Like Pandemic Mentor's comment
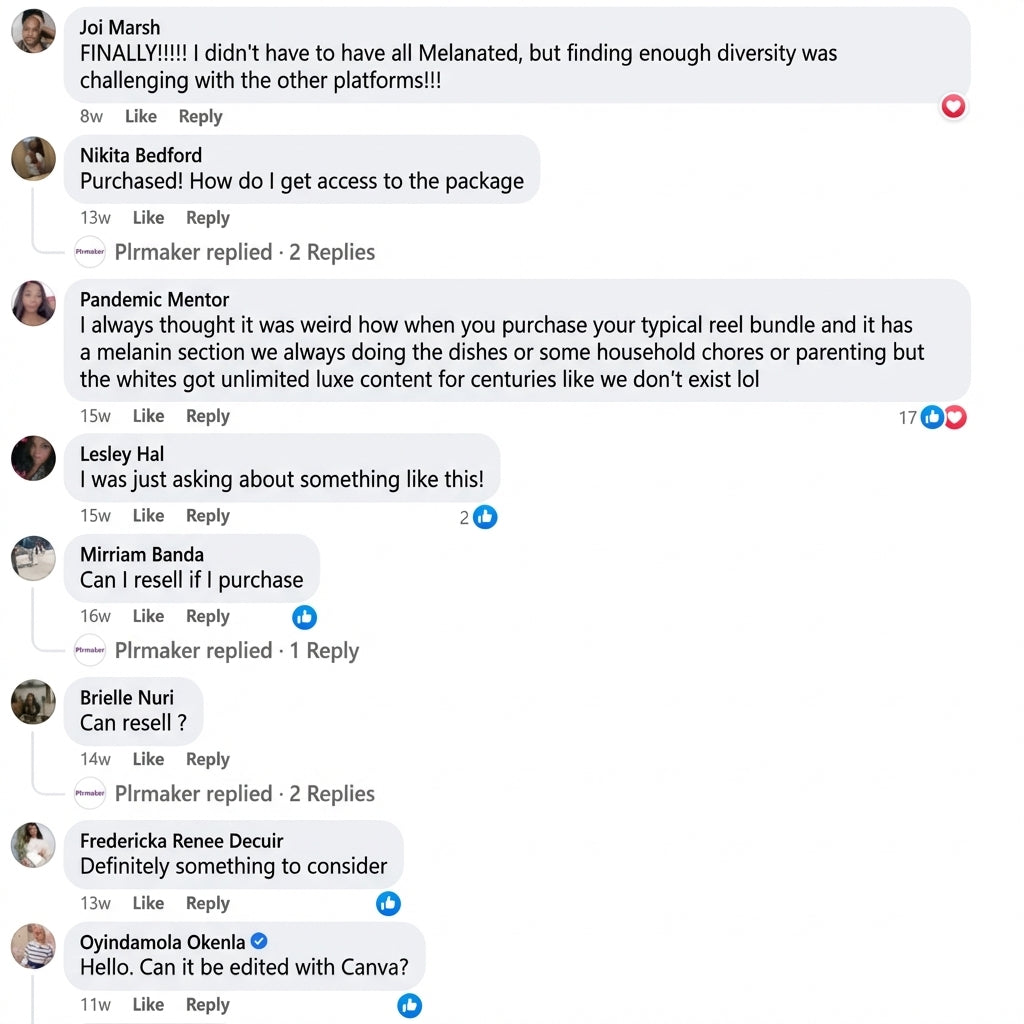This screenshot has width=1024, height=1024. [148, 416]
